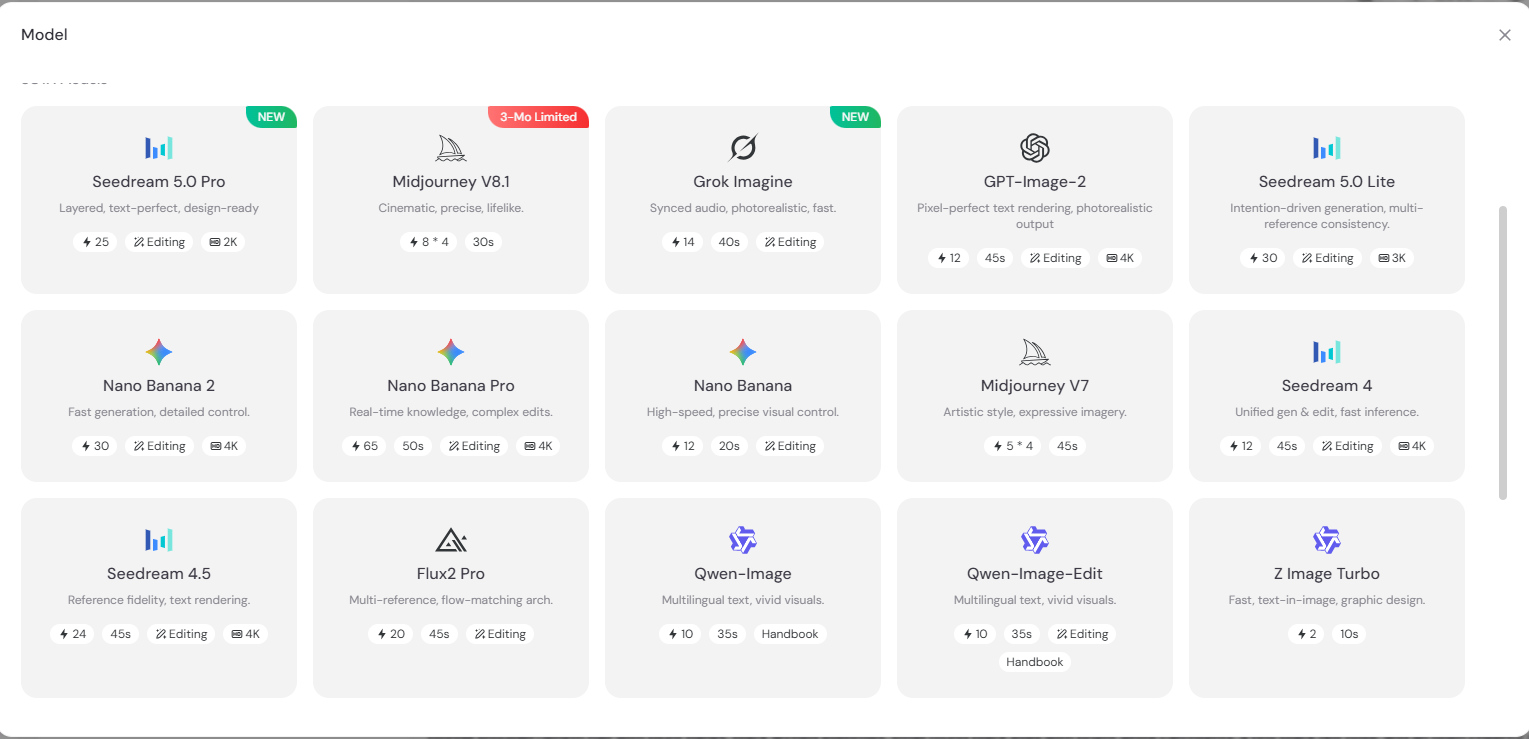
Task: Select the 'Seedream 4.5' title
Action: 159,574
